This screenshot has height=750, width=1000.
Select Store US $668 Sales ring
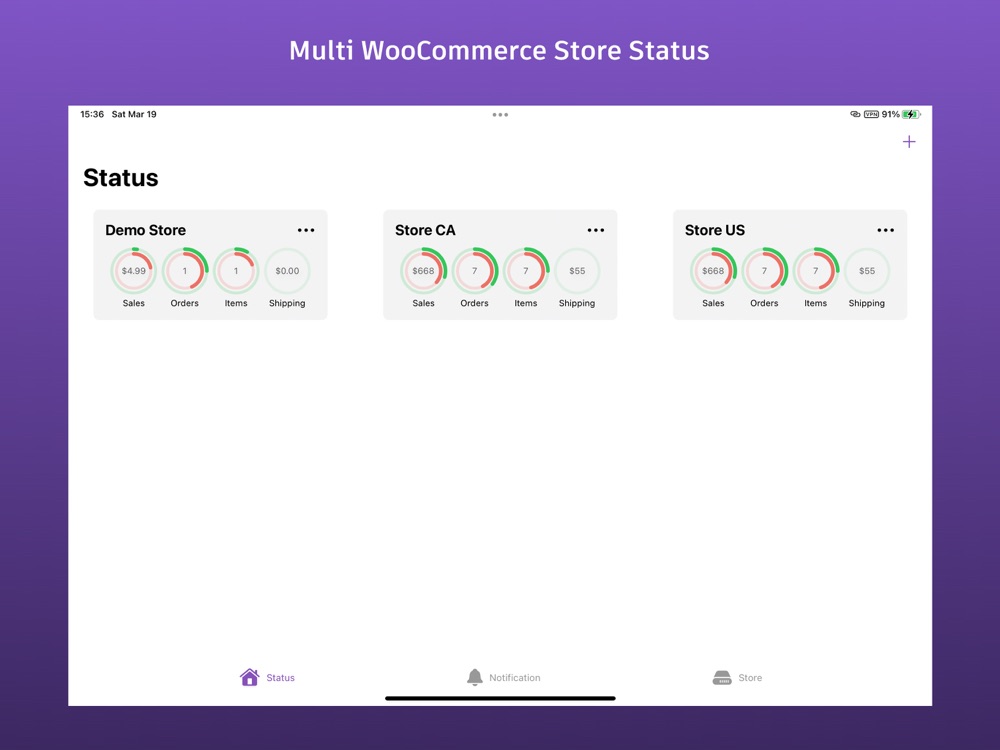713,270
